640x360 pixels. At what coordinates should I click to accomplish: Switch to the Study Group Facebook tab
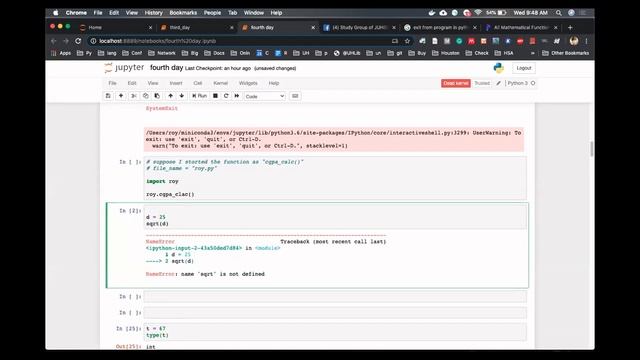coord(360,27)
